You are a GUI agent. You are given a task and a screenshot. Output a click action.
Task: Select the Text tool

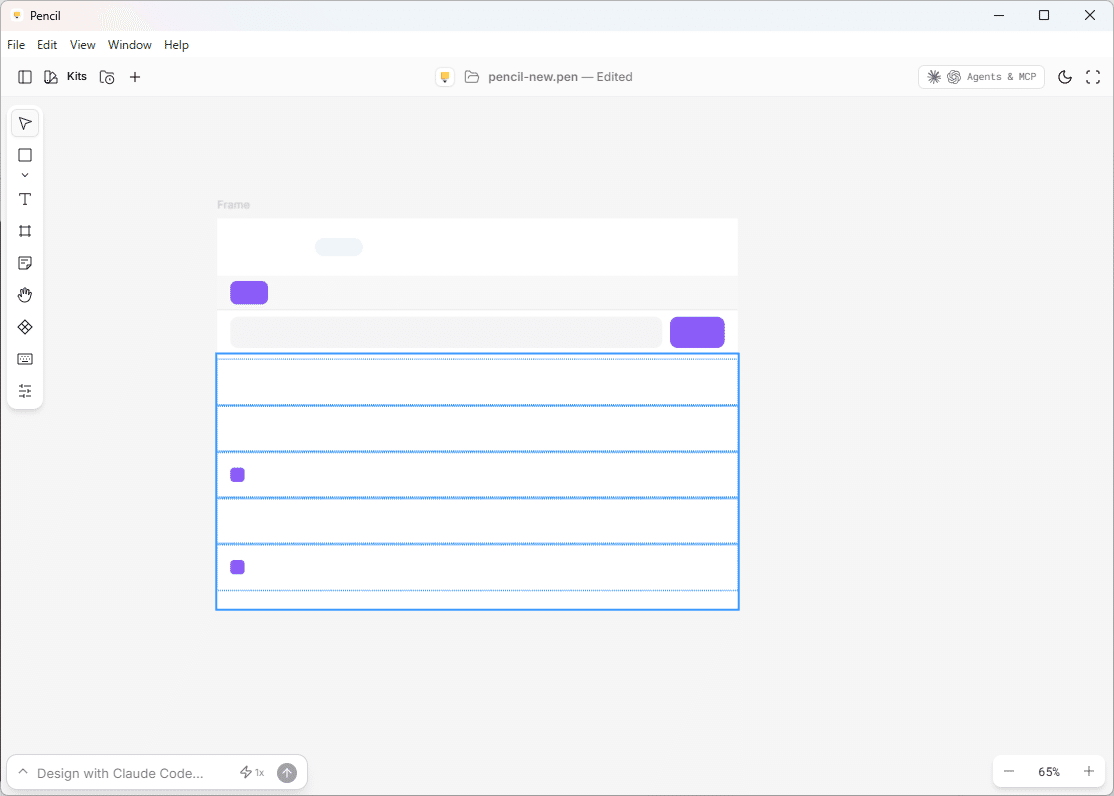point(25,199)
